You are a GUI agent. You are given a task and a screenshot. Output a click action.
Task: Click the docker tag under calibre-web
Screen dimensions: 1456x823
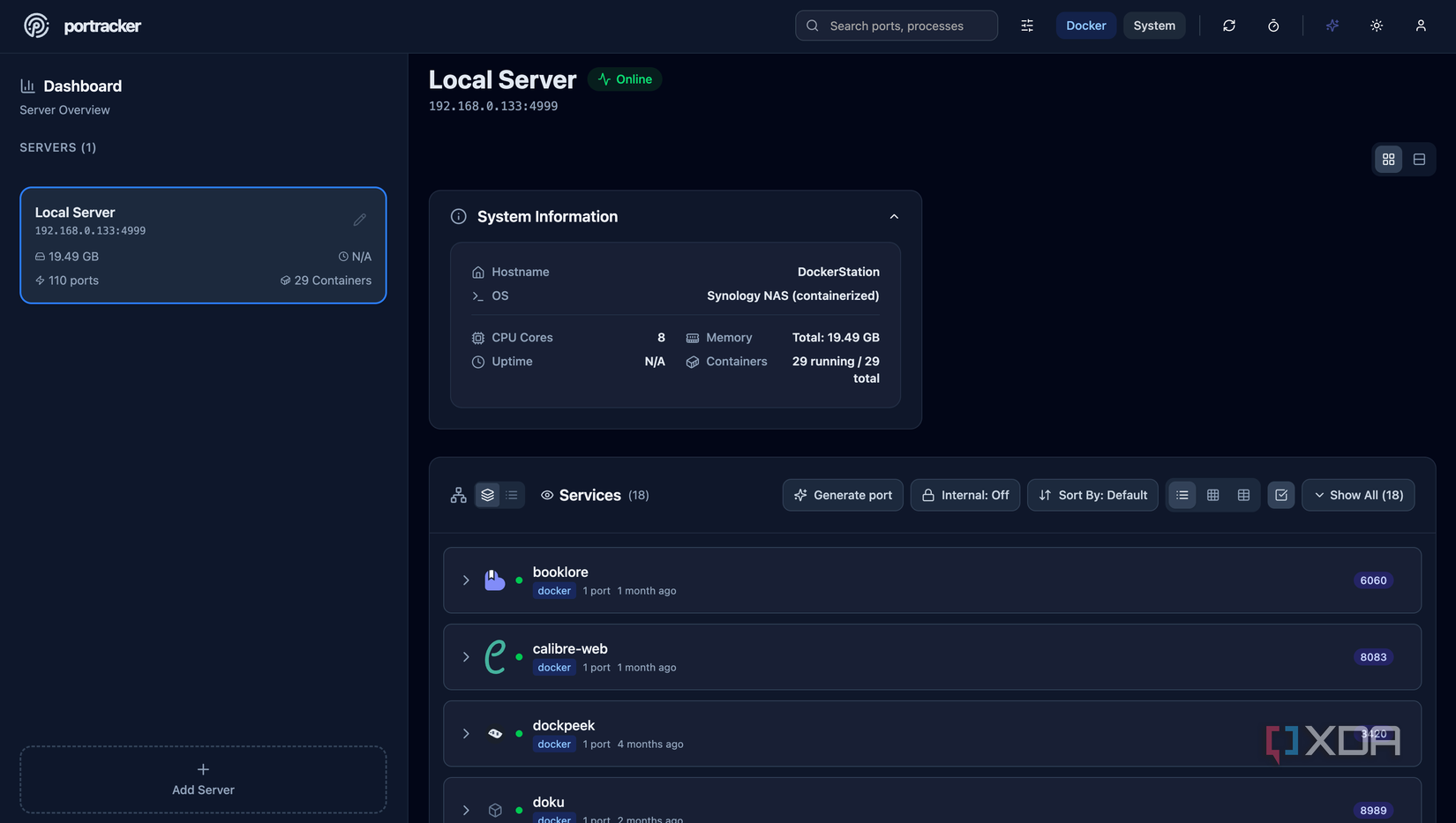[554, 668]
